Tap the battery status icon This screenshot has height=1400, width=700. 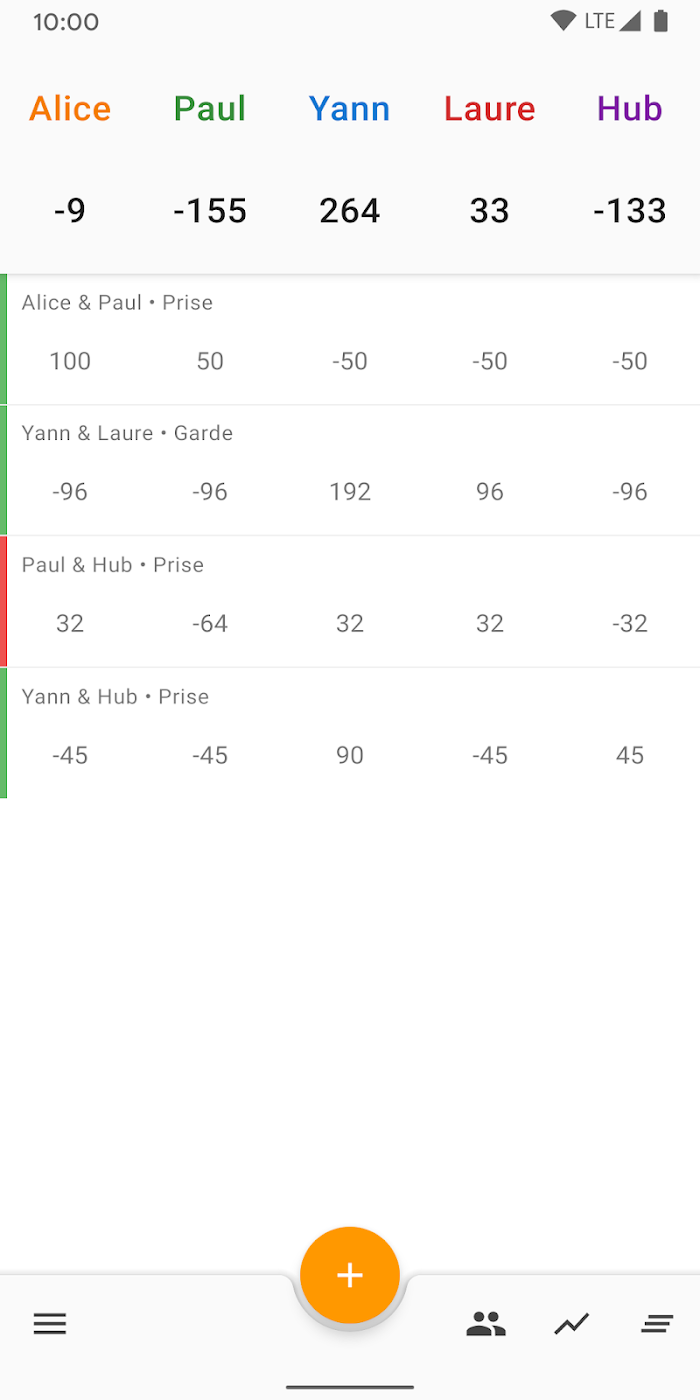pos(660,21)
